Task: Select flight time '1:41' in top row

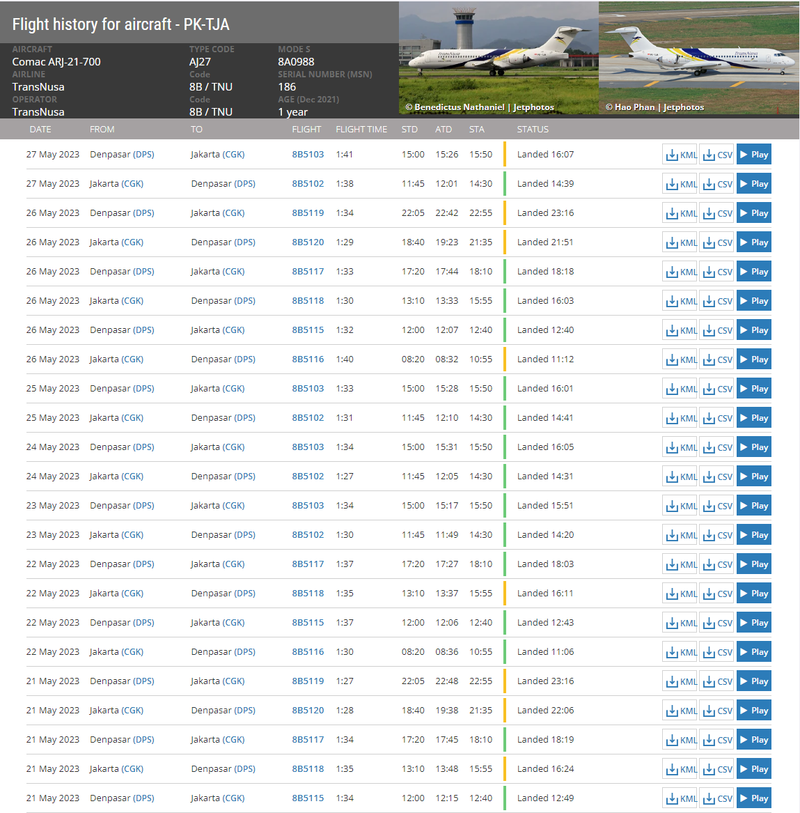Action: 344,155
